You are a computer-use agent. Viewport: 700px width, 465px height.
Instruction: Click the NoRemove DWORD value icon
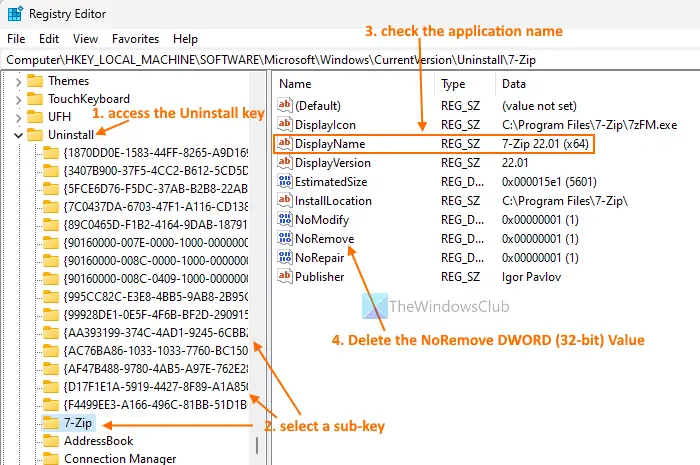[x=285, y=238]
